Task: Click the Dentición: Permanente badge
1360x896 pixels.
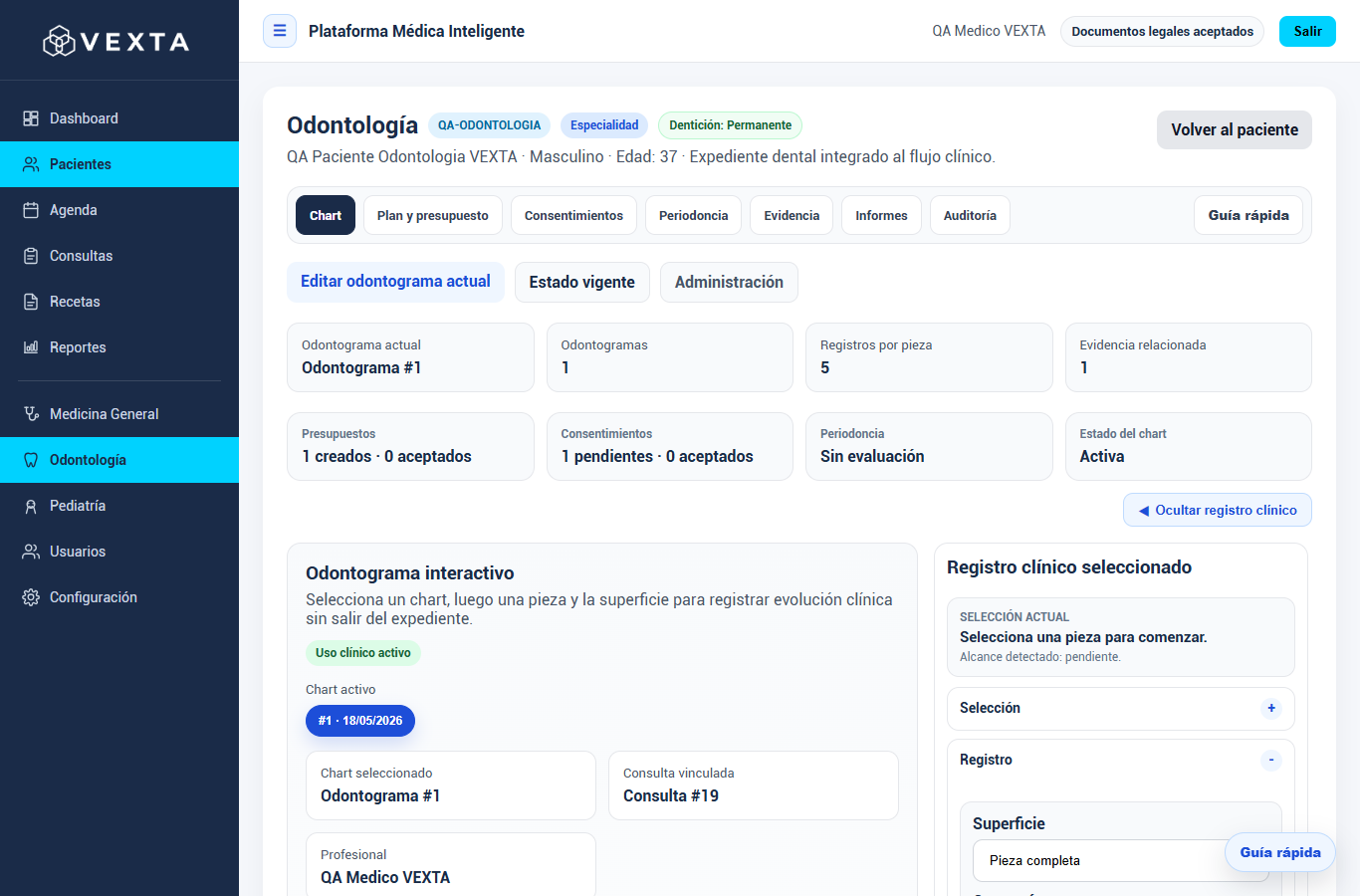Action: pyautogui.click(x=730, y=125)
